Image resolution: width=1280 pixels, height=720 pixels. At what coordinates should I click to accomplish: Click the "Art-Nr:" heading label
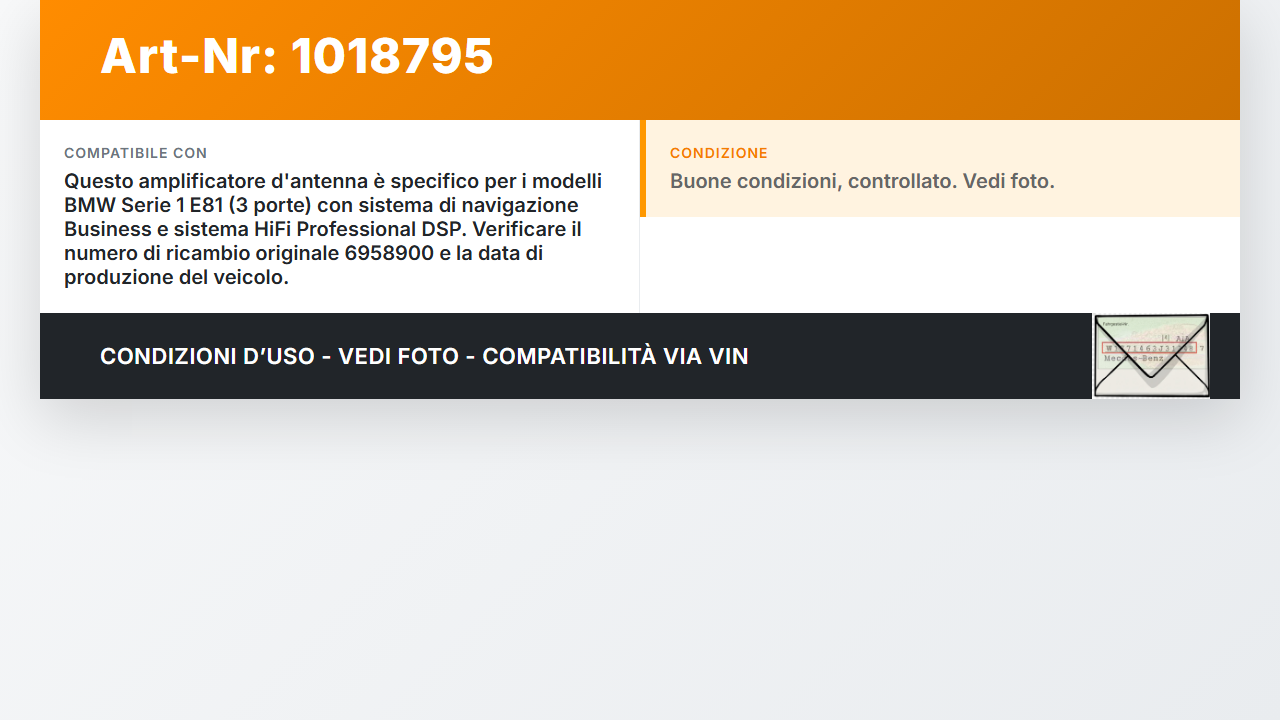point(188,55)
